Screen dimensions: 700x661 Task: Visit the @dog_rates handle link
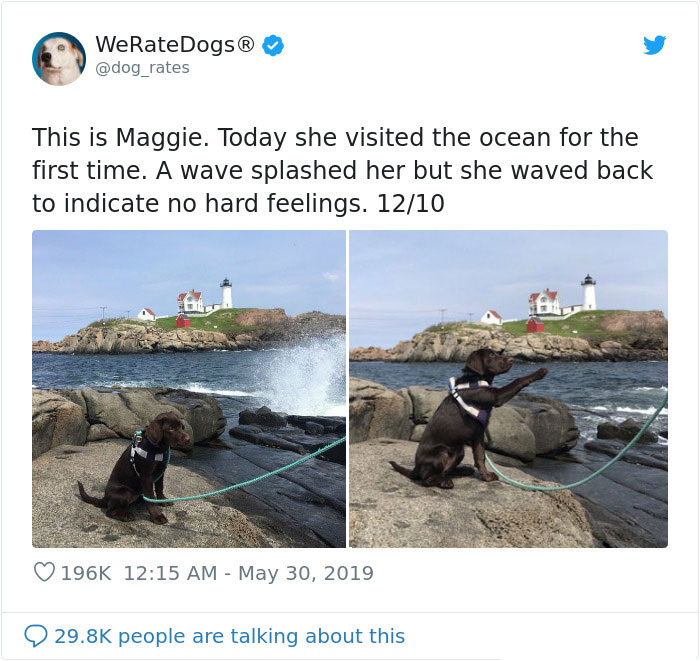coord(142,68)
